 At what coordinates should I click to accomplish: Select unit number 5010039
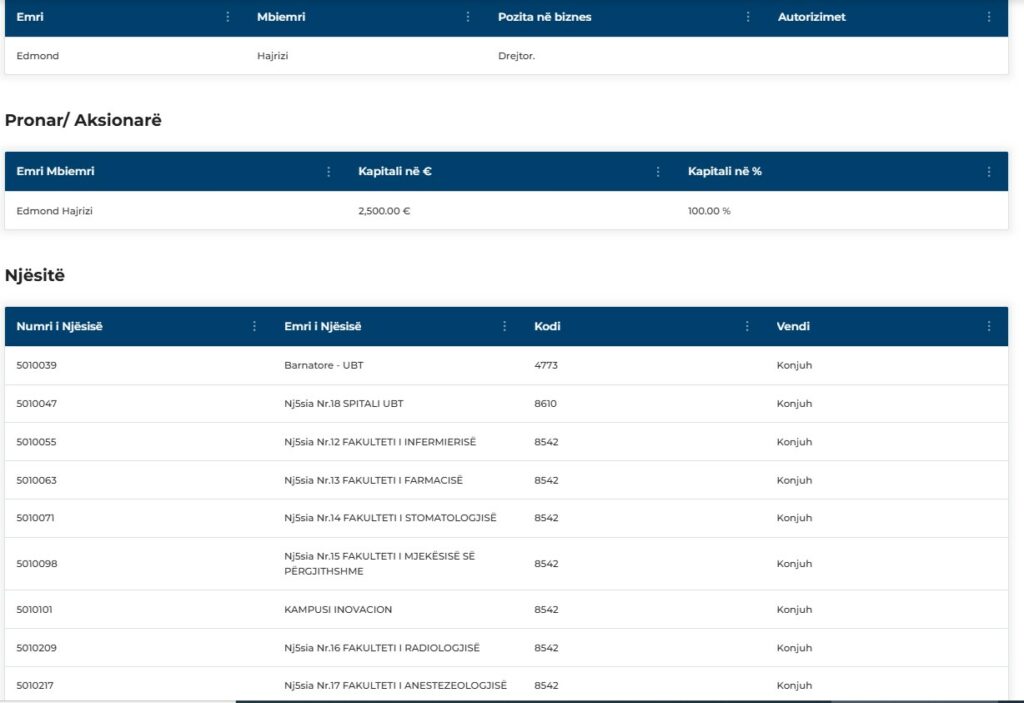pos(37,365)
